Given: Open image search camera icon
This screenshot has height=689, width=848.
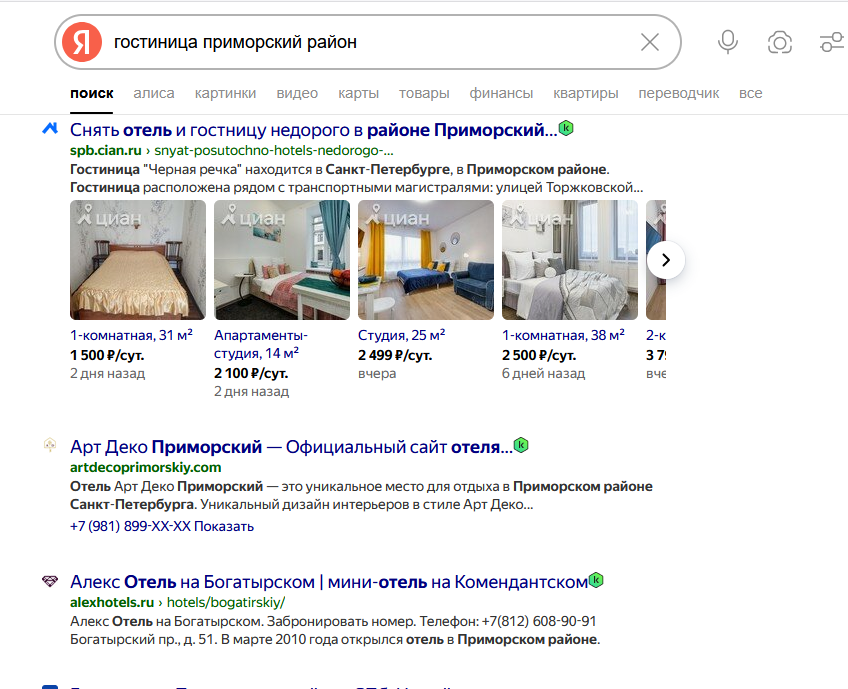Looking at the screenshot, I should 780,42.
